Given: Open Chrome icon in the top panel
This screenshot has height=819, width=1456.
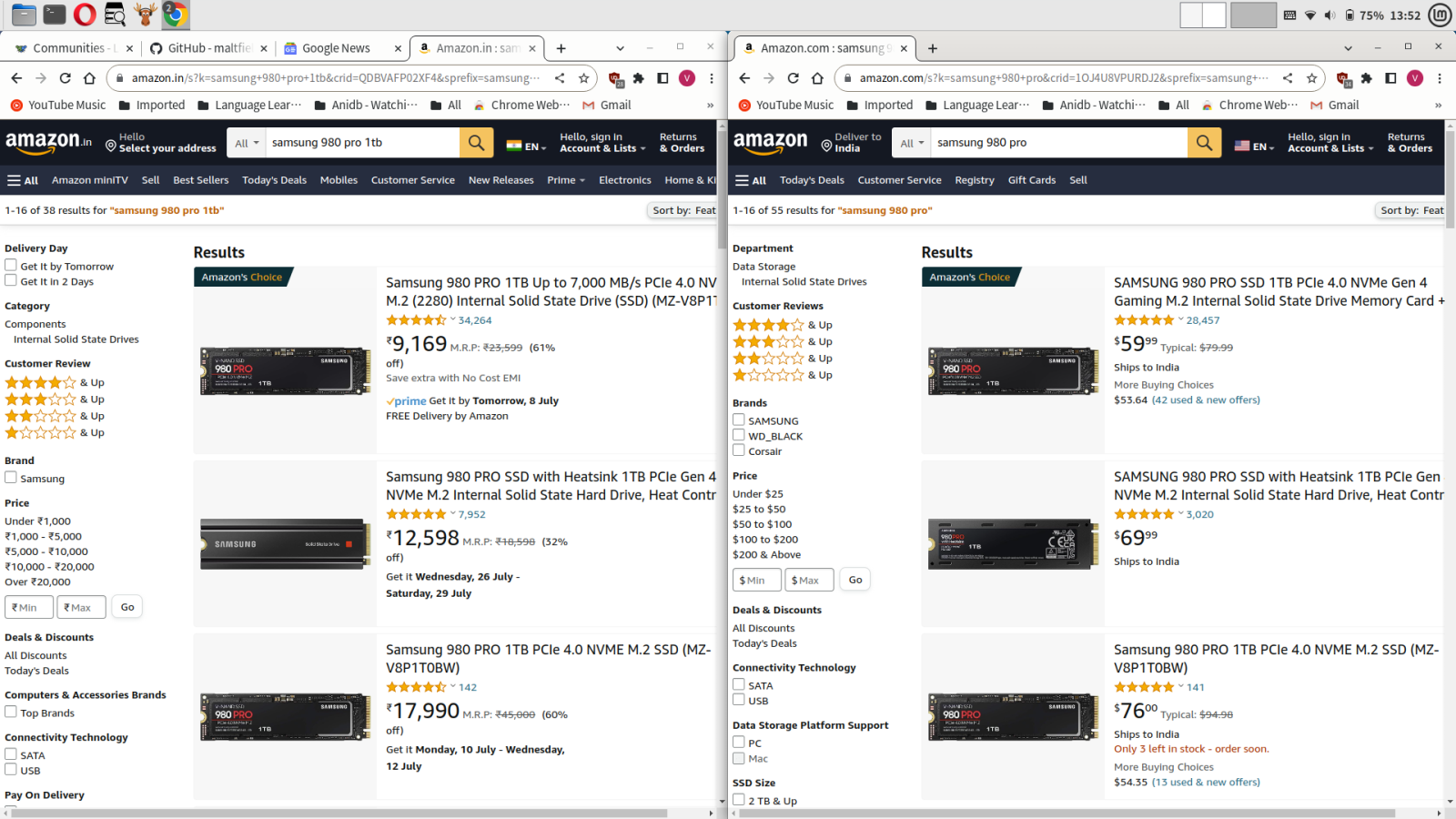Looking at the screenshot, I should pyautogui.click(x=175, y=15).
